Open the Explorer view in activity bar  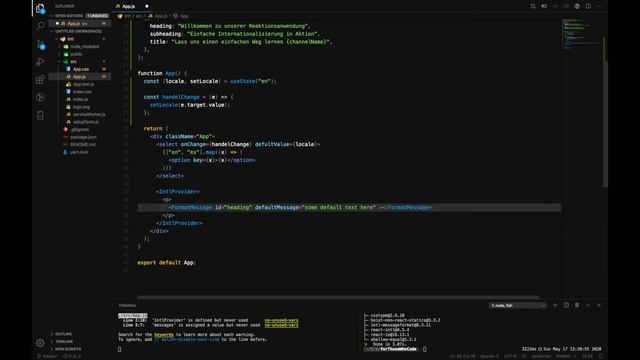[x=40, y=9]
